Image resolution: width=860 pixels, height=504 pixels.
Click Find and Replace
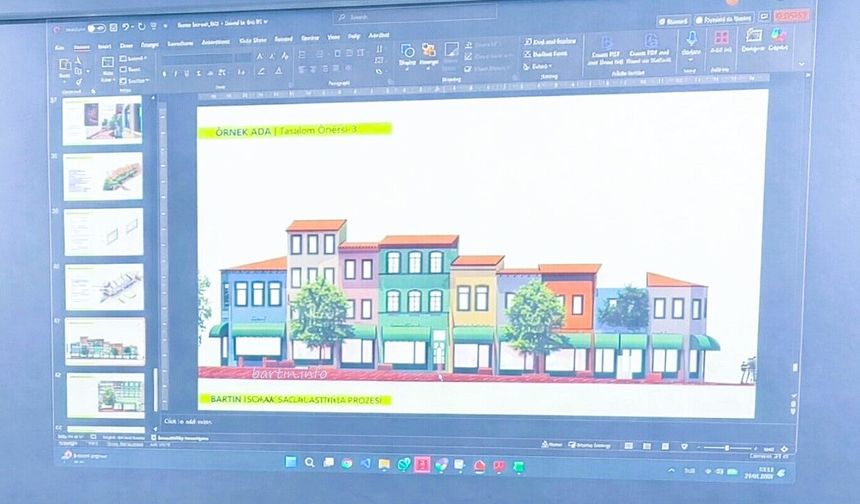point(550,42)
